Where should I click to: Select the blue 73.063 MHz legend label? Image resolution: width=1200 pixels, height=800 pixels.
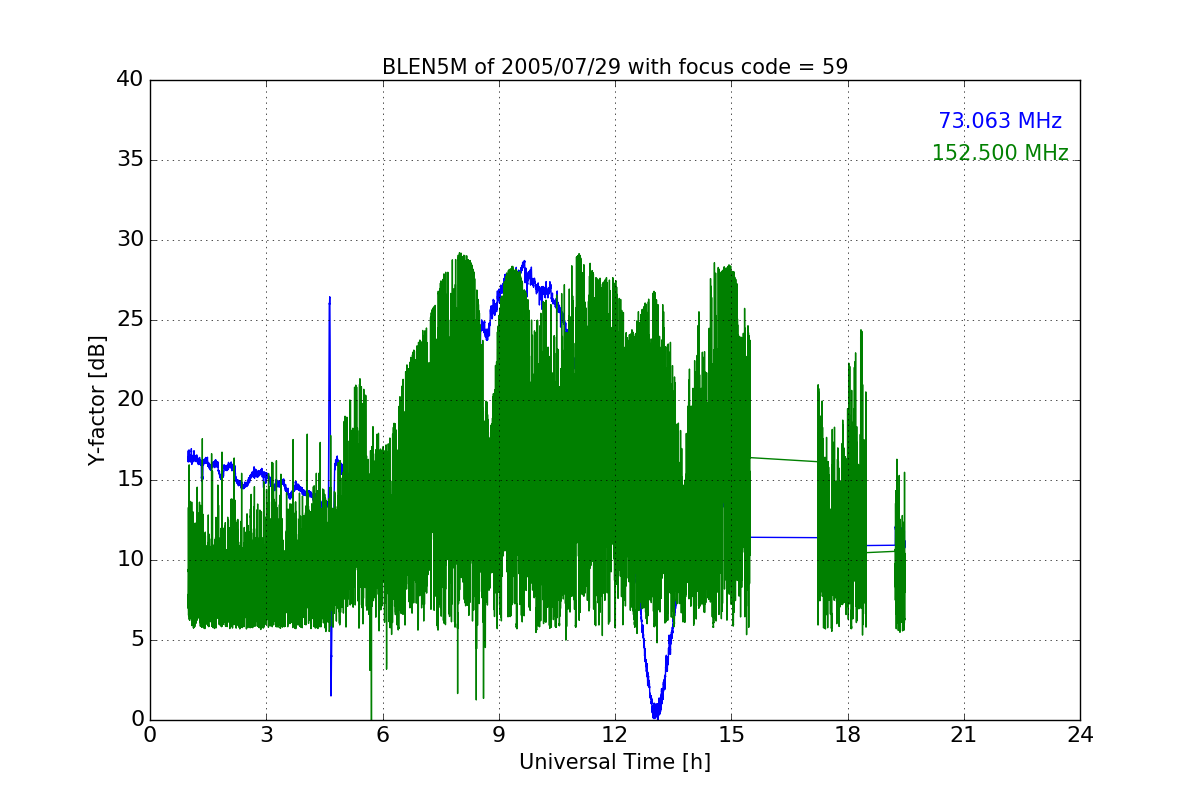(1000, 121)
